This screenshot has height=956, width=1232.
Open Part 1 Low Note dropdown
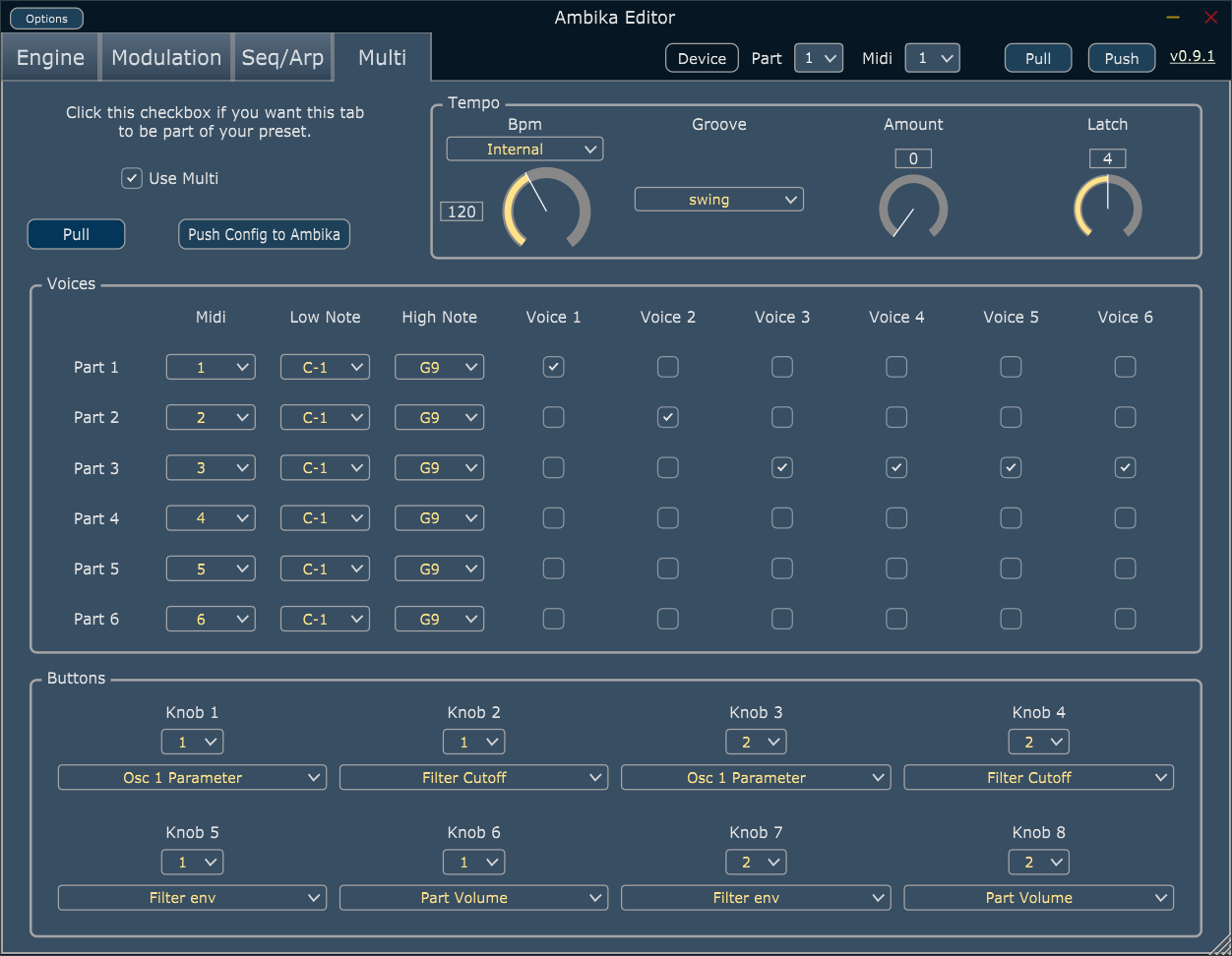click(325, 367)
